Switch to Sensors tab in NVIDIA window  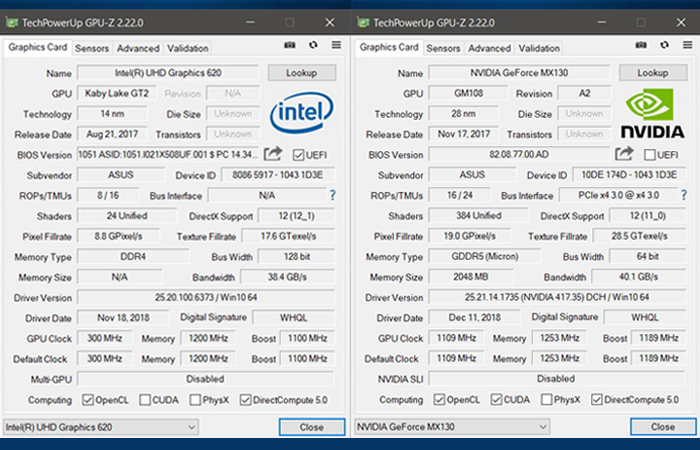click(443, 48)
